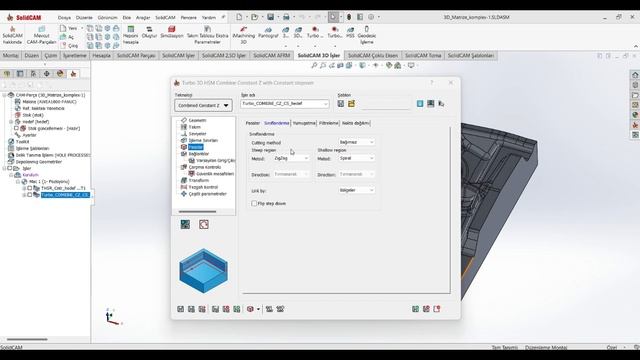This screenshot has width=640, height=360.
Task: Click the zoom-to-fit magnifier in view toolbar
Action: pos(314,65)
